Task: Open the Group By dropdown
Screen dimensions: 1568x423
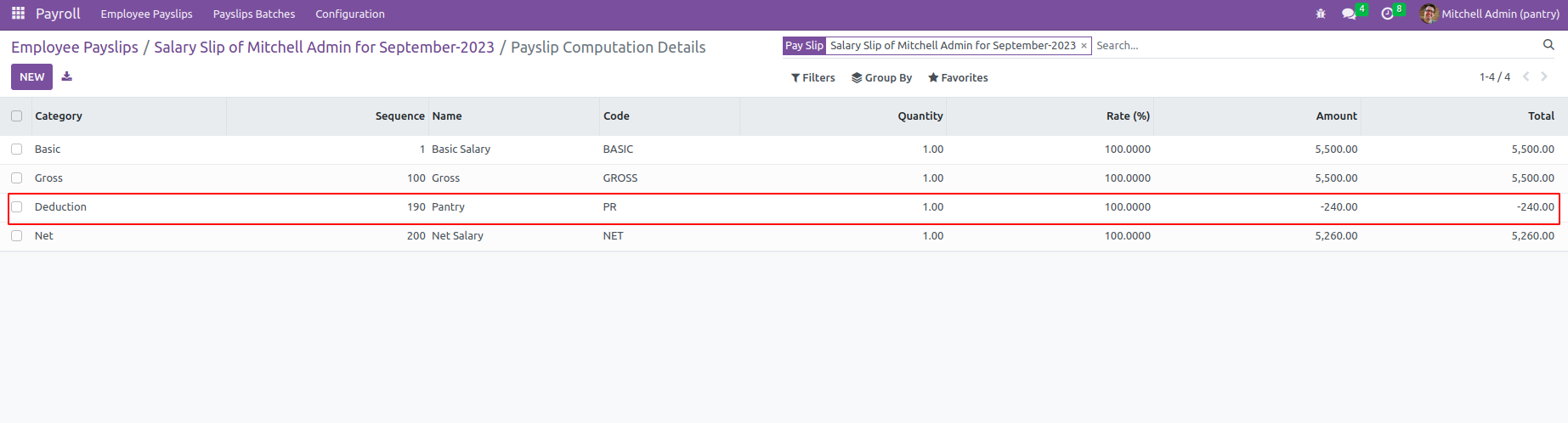Action: pos(882,78)
